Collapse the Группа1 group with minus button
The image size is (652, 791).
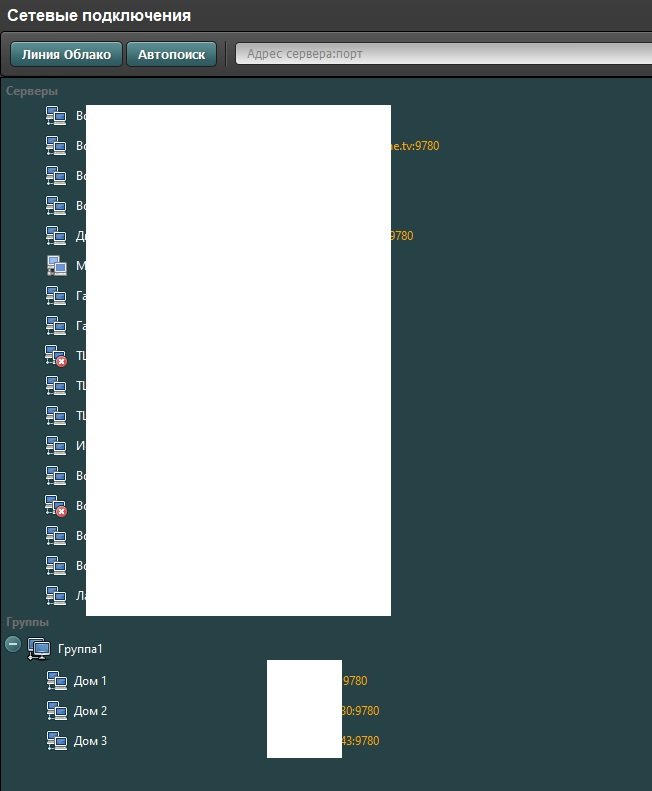pyautogui.click(x=13, y=645)
